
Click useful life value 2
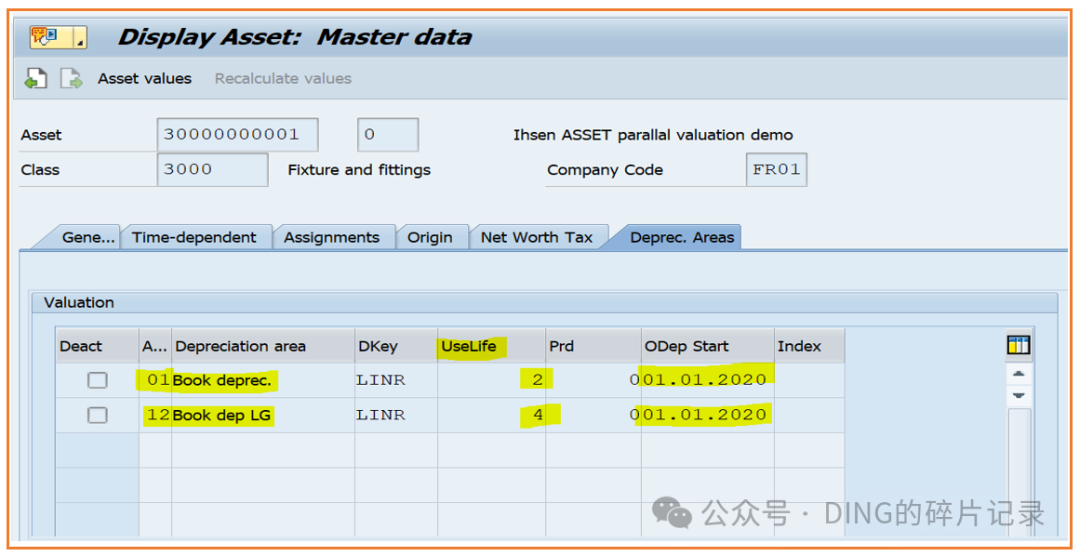pos(491,380)
